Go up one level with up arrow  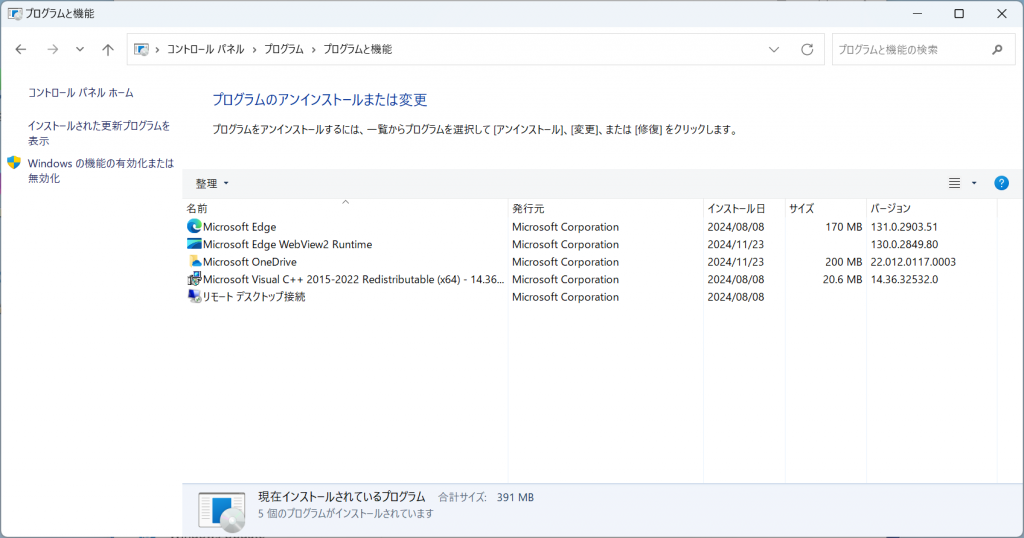pyautogui.click(x=108, y=49)
